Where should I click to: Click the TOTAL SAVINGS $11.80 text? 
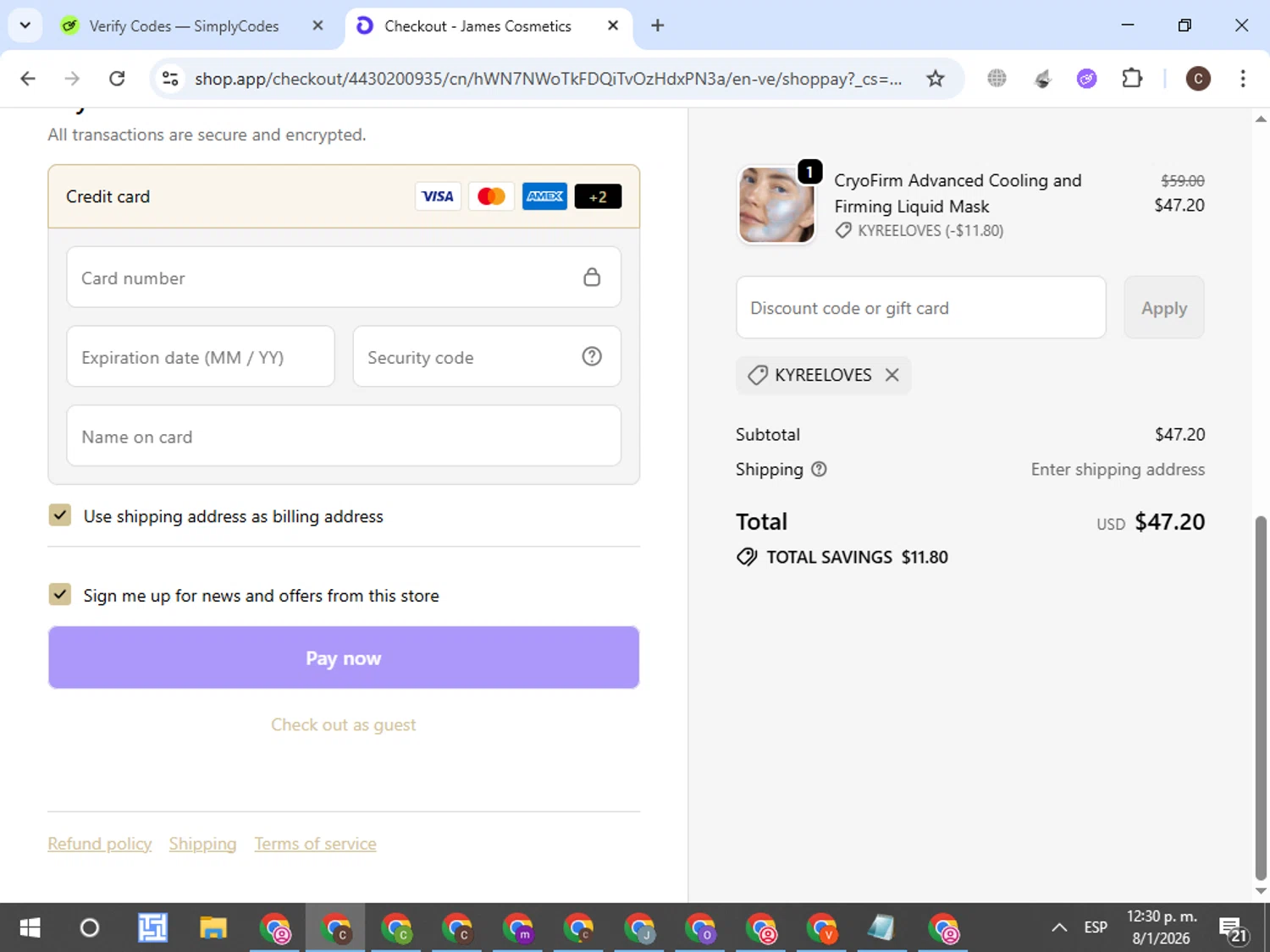[857, 557]
